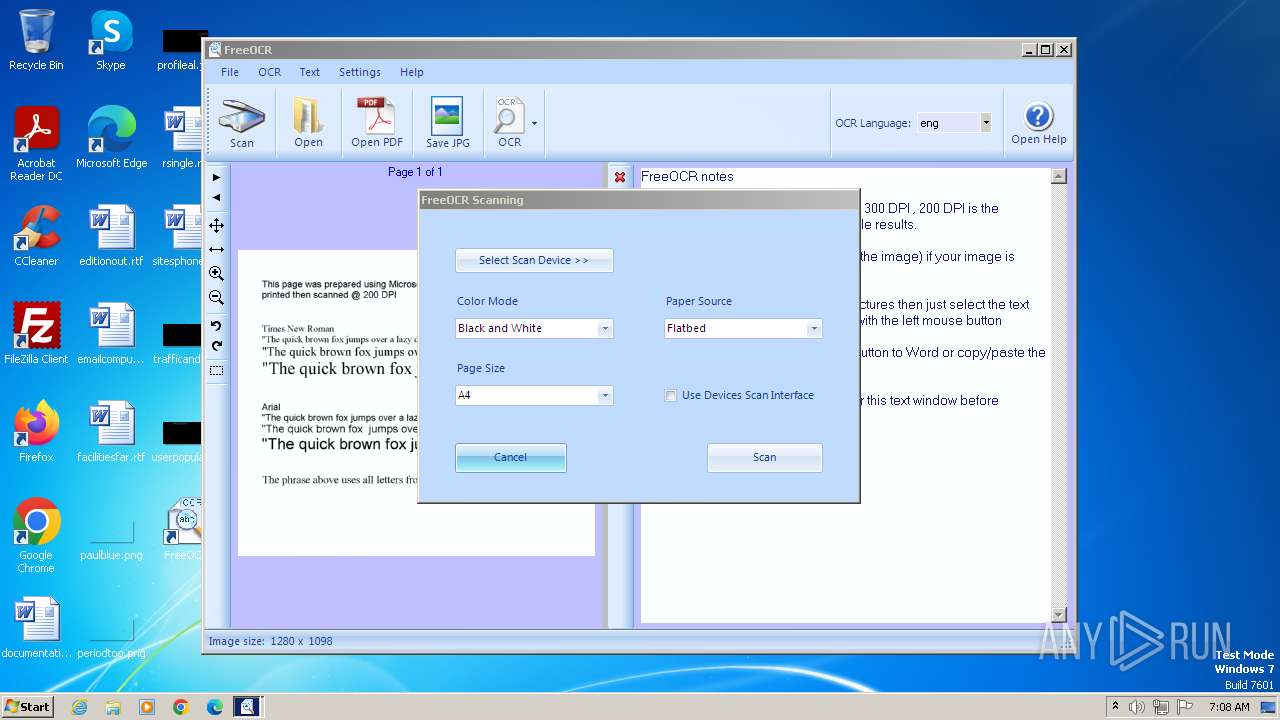Image resolution: width=1280 pixels, height=720 pixels.
Task: Click the volume speaker tray icon
Action: (1137, 707)
